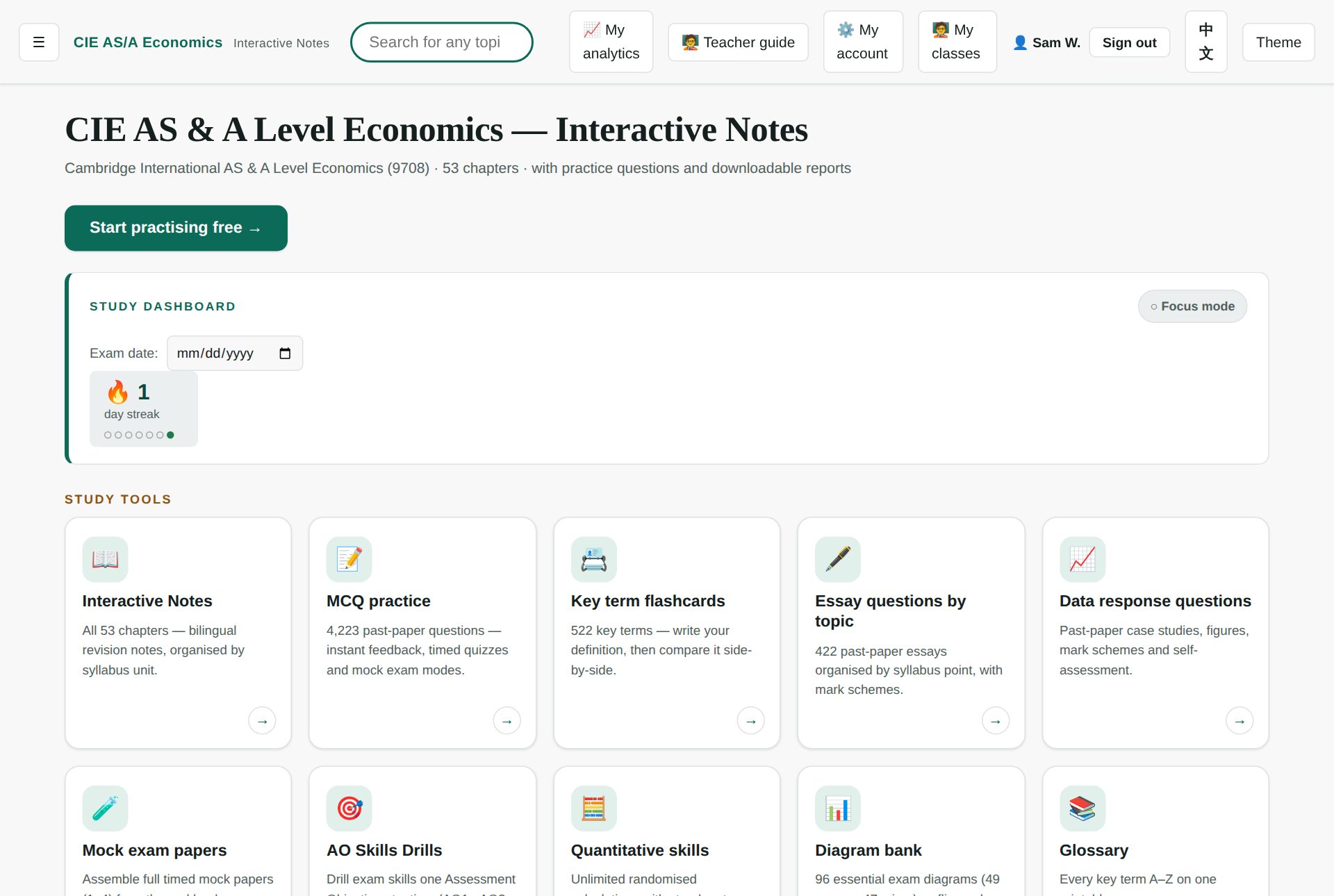Click the arrow on Essay questions card
The image size is (1334, 896).
point(996,721)
